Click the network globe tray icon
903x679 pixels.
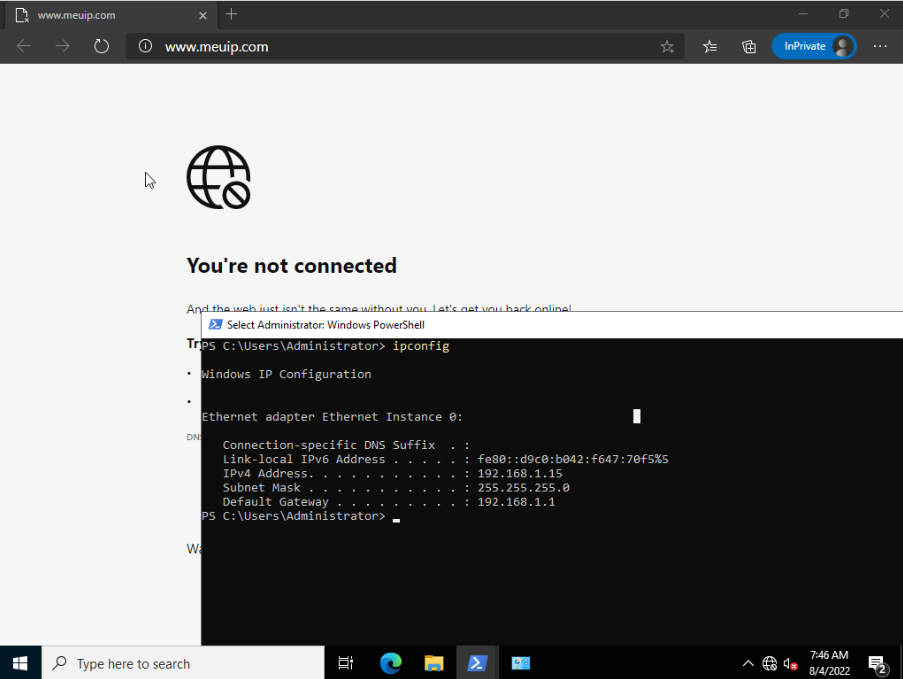tap(769, 663)
